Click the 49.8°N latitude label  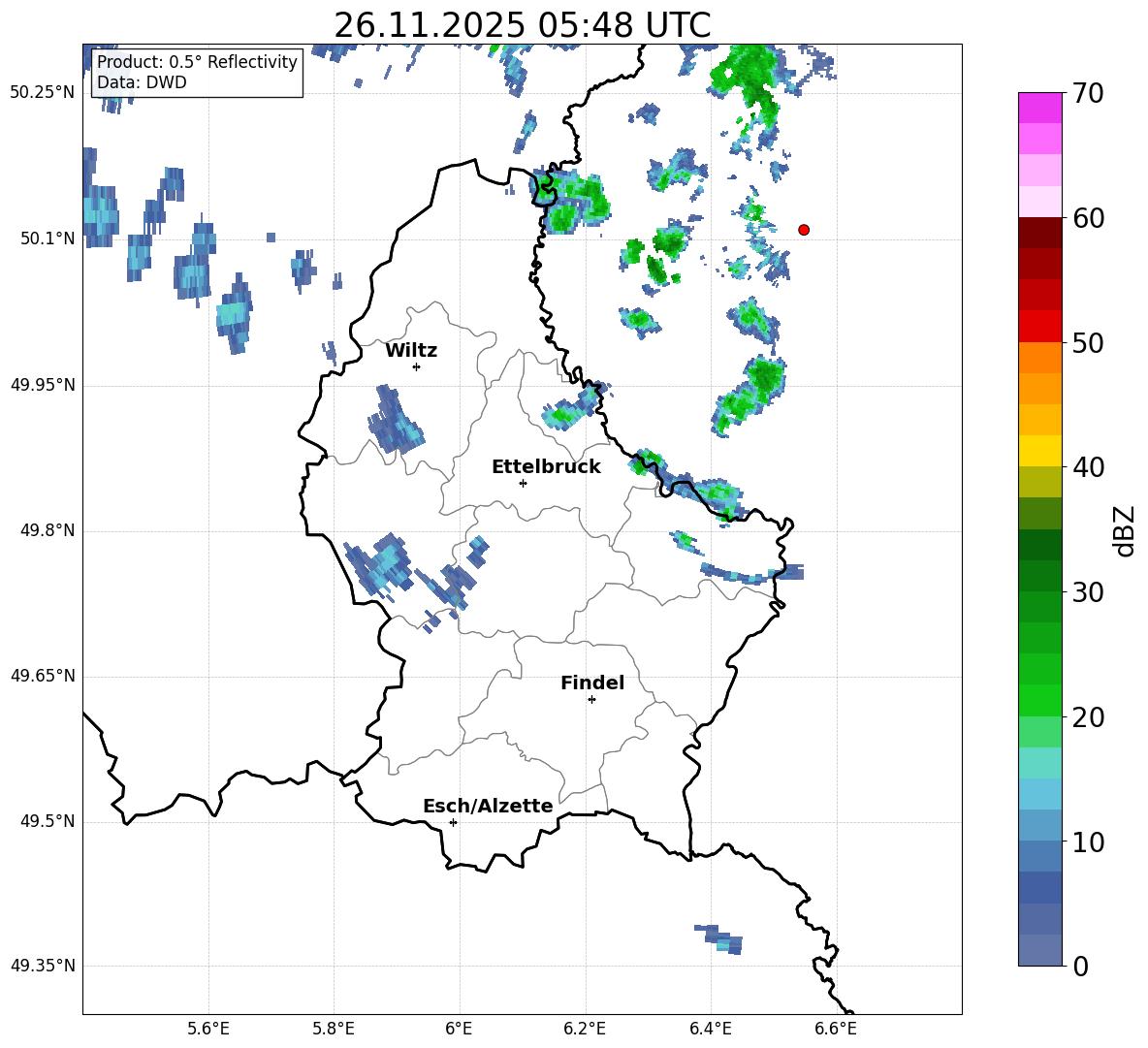47,530
